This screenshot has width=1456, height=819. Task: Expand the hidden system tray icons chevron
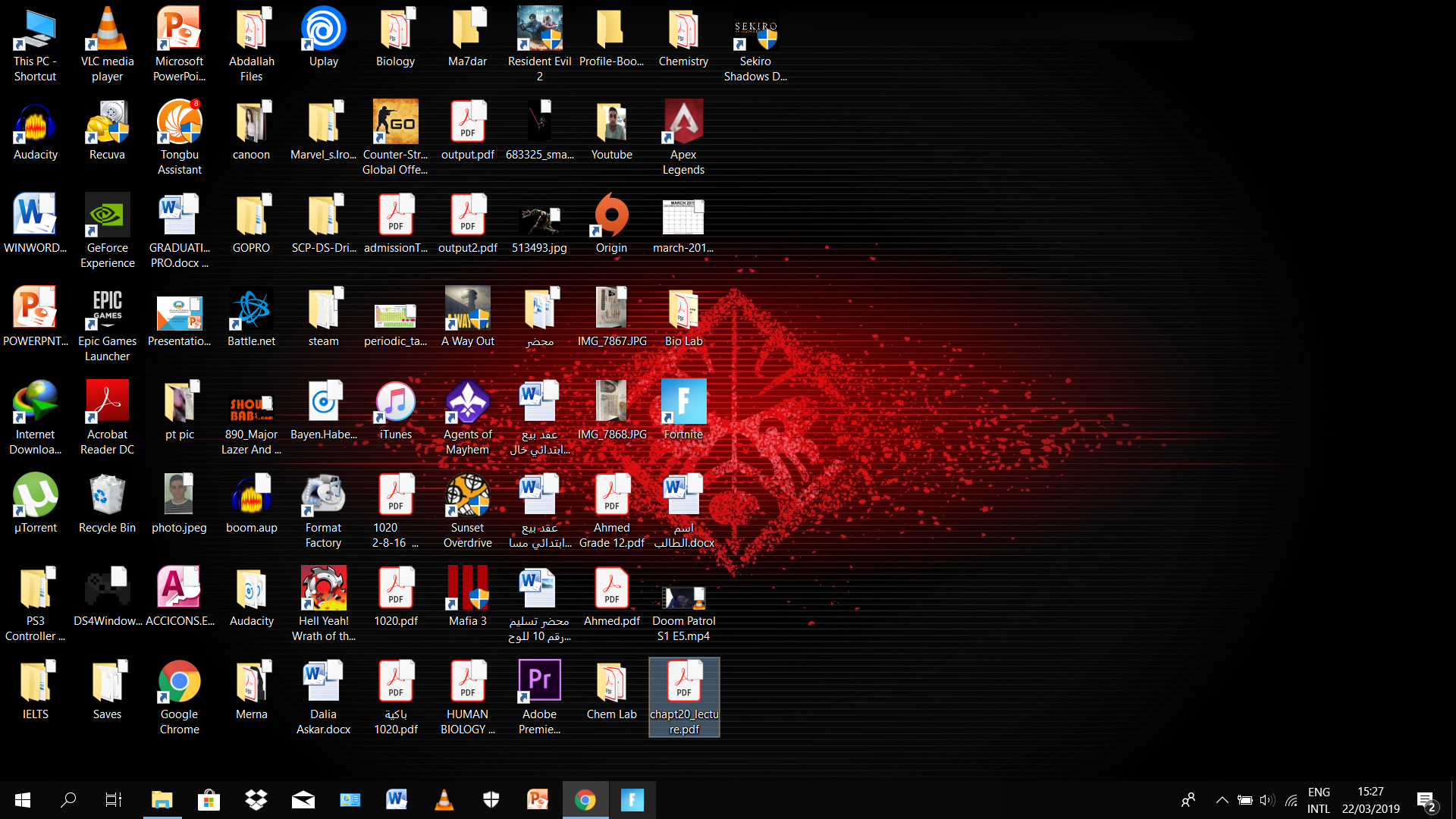tap(1222, 800)
